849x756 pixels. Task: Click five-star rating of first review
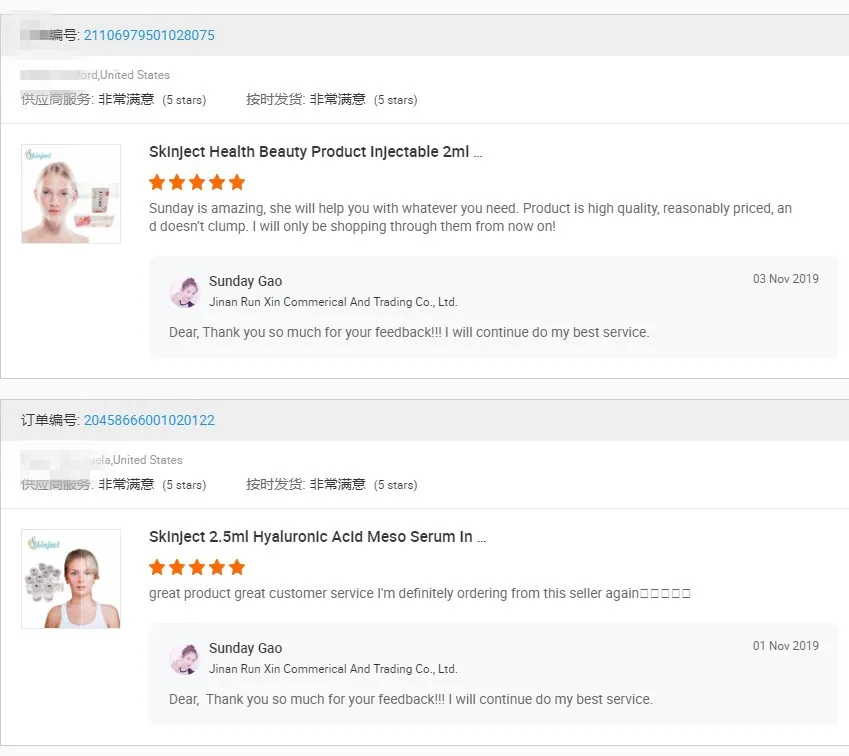click(197, 182)
